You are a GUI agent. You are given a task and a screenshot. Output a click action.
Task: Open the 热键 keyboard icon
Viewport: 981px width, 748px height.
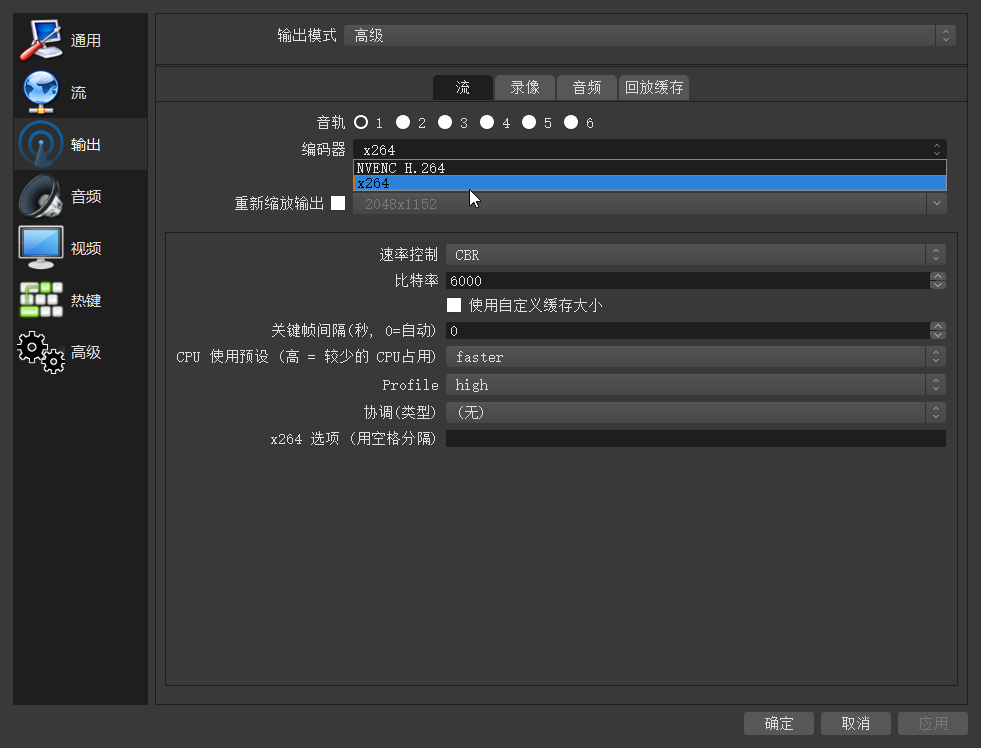[41, 300]
